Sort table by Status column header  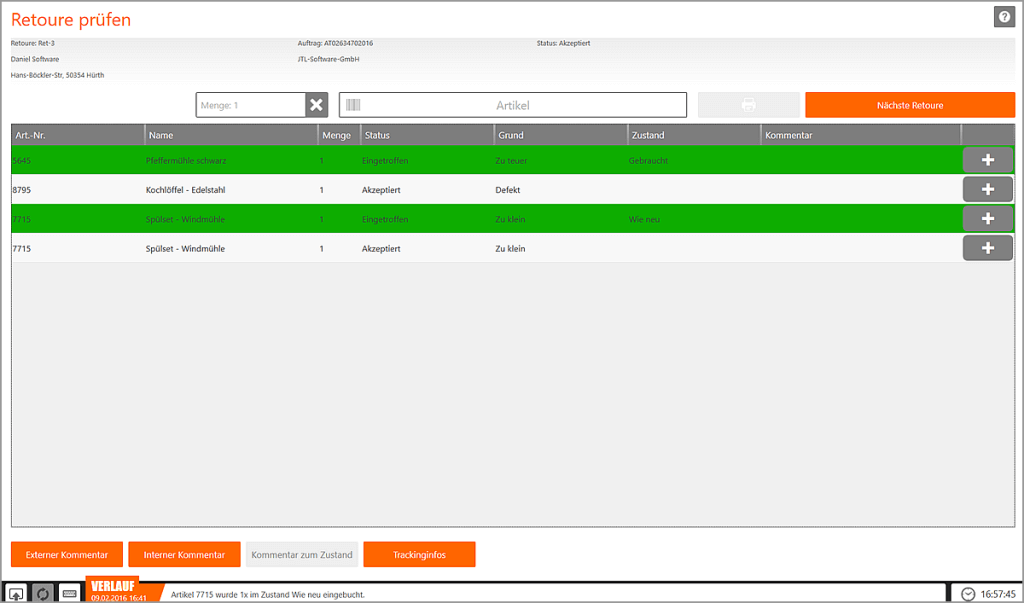coord(426,135)
